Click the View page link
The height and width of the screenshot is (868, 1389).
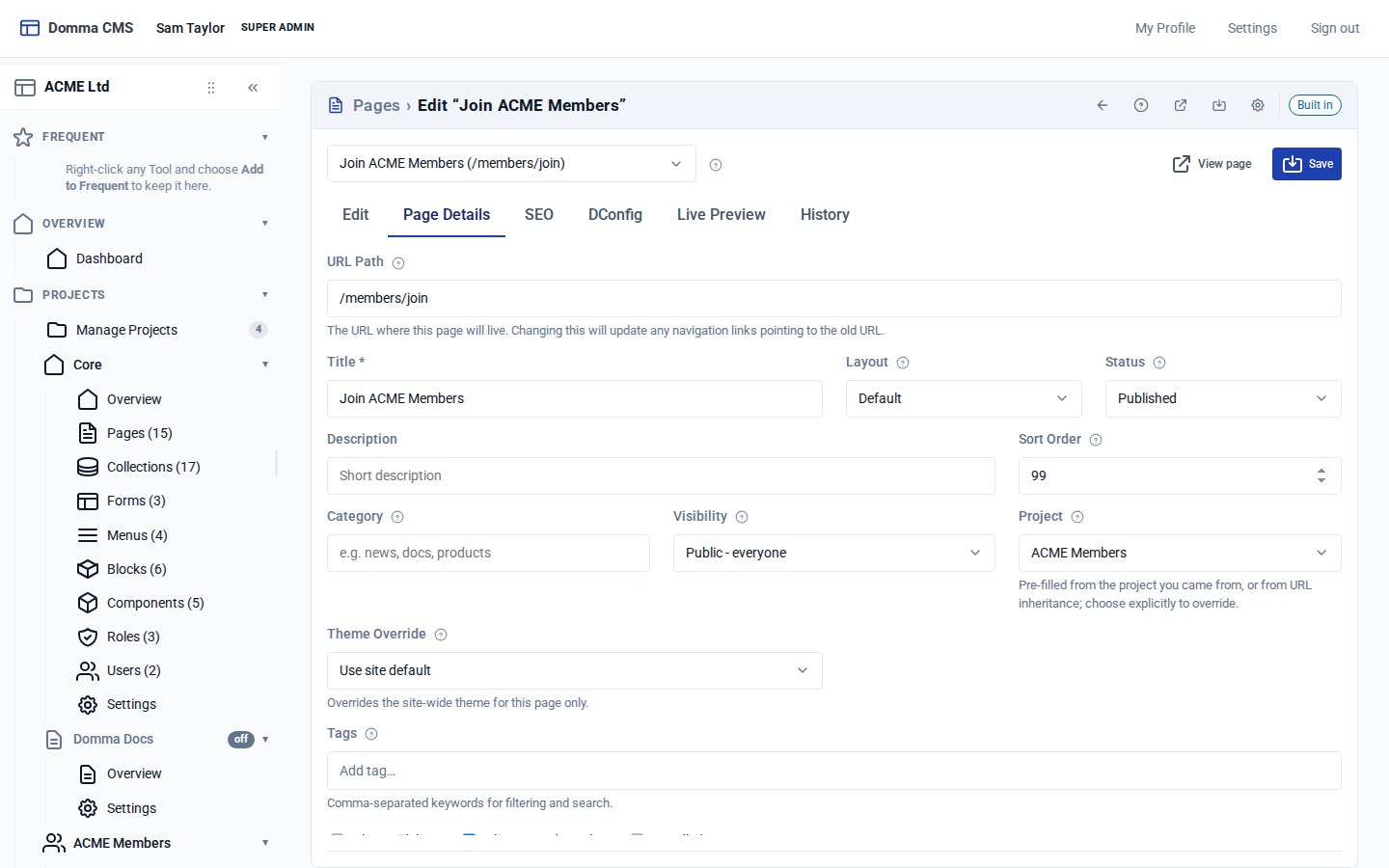coord(1212,164)
